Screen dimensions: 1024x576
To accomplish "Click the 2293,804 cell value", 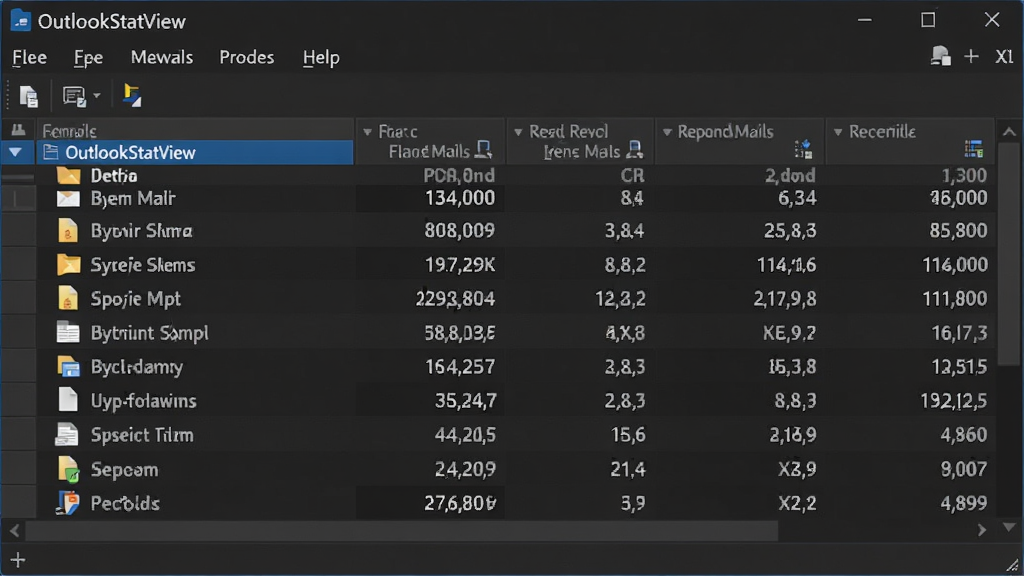I will coord(455,298).
